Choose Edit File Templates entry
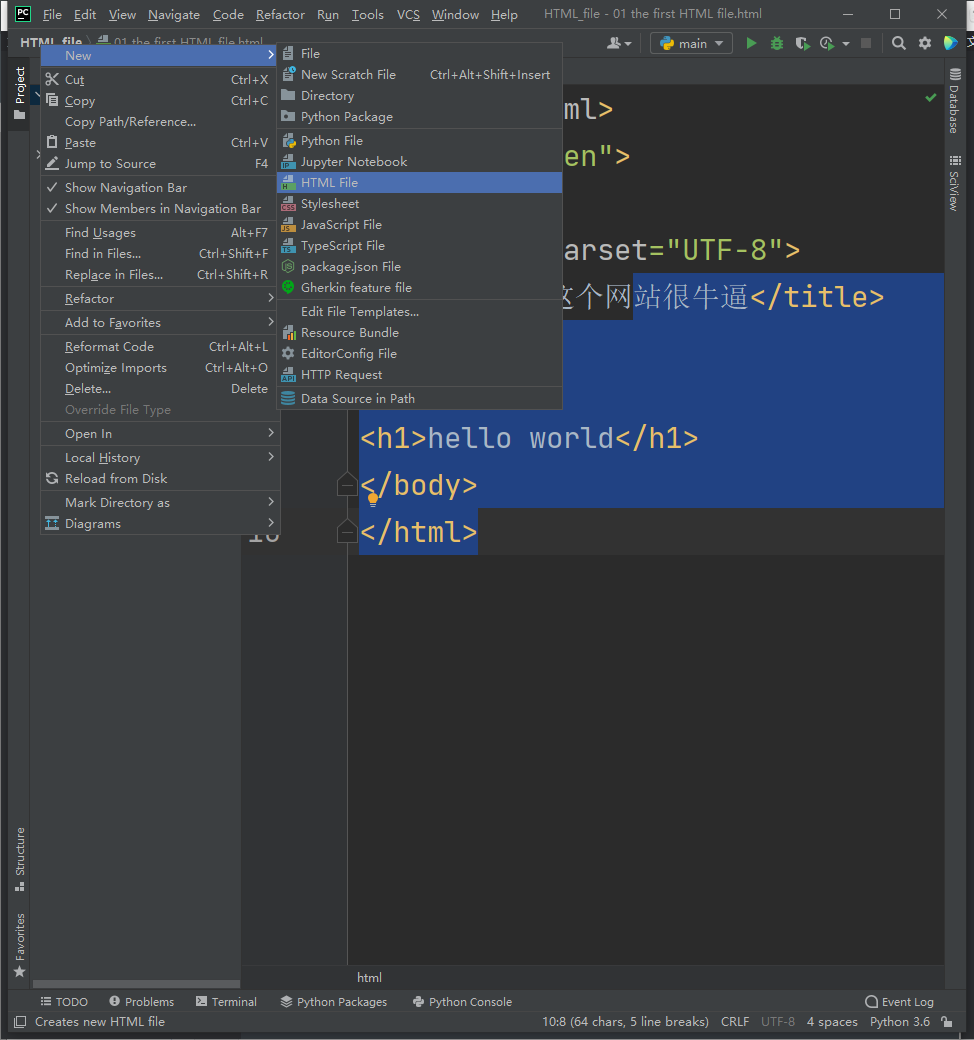 click(419, 312)
